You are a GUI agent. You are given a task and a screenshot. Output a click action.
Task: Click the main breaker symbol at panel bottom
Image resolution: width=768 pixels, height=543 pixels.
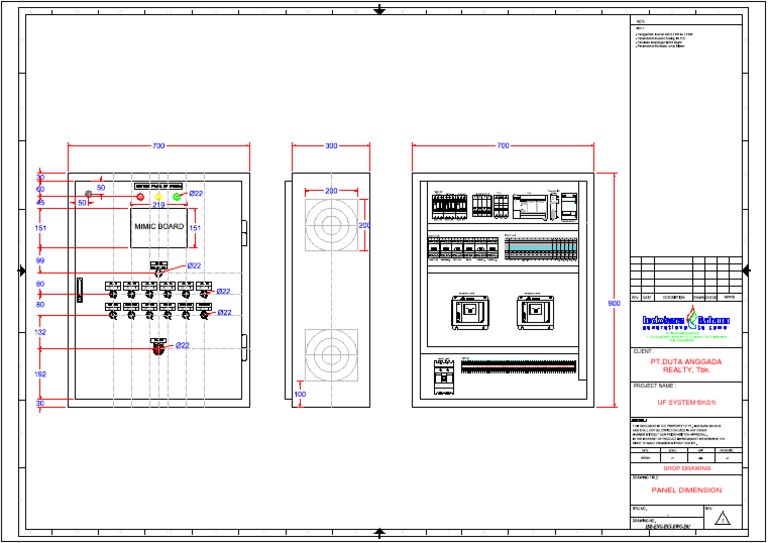(444, 377)
